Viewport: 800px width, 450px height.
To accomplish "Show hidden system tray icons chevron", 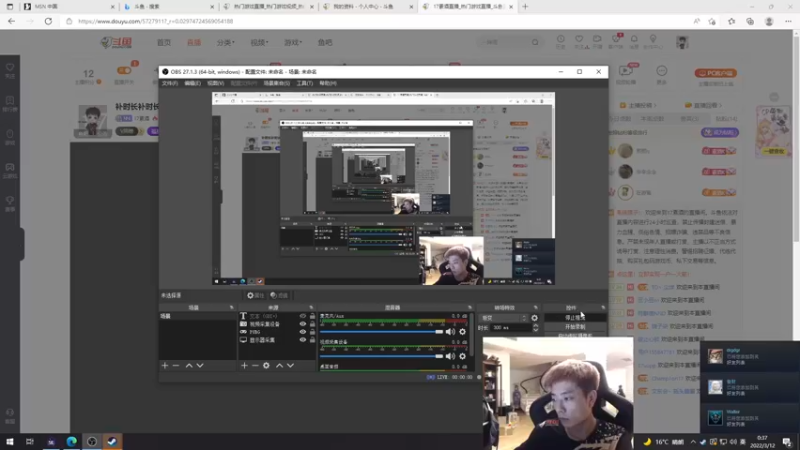I will tap(693, 442).
